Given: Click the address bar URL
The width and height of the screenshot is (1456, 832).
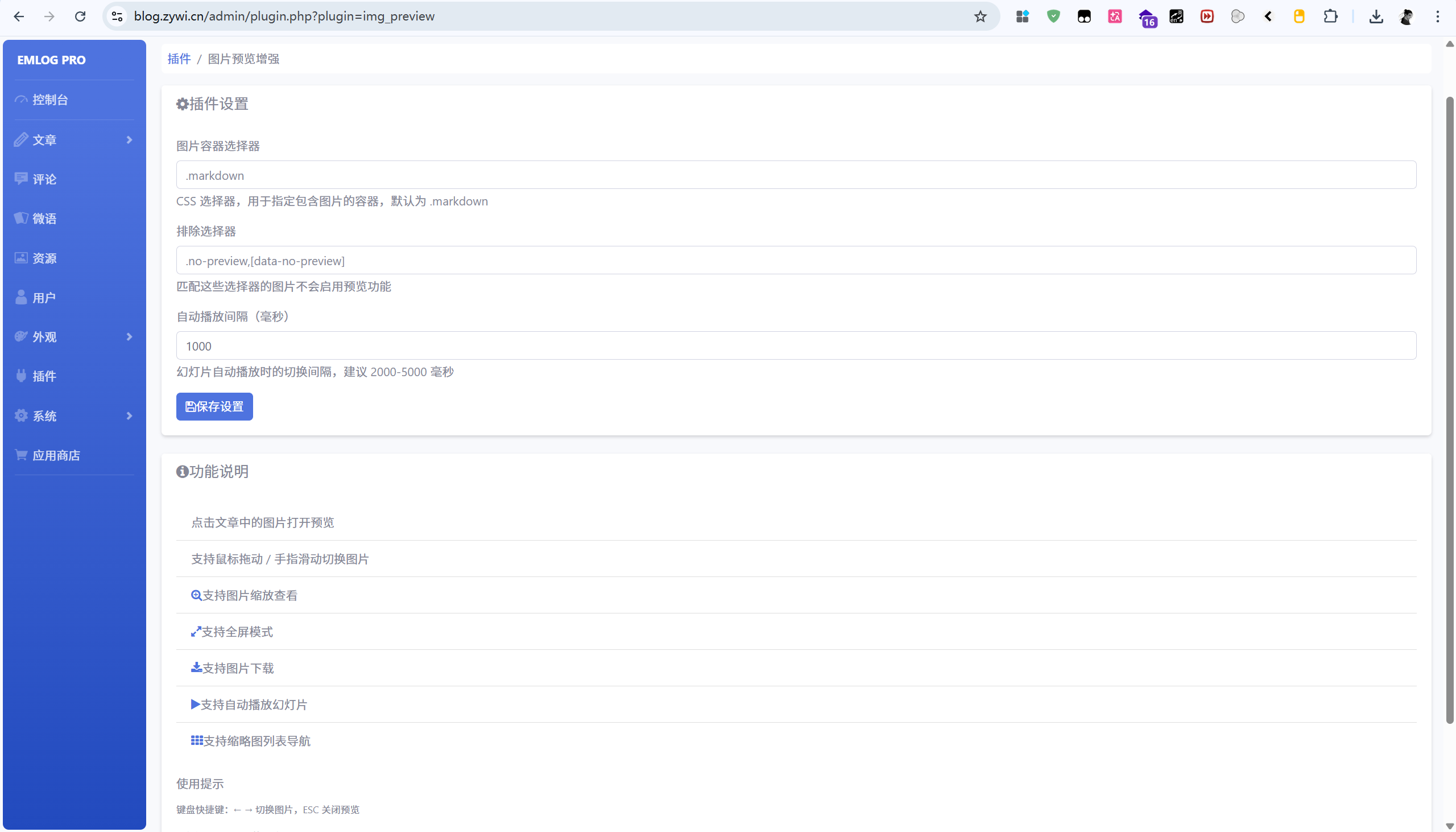Looking at the screenshot, I should [284, 17].
